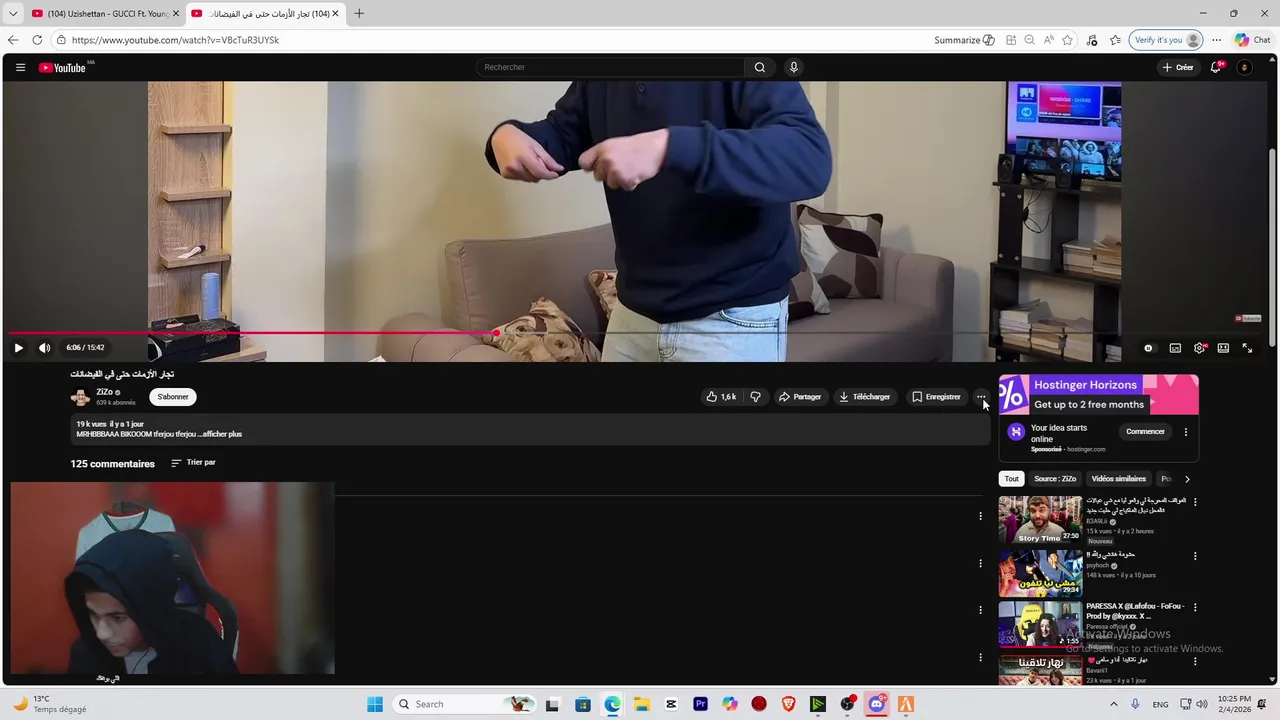
Task: Open options menu on Hostinger ad
Action: [1186, 432]
